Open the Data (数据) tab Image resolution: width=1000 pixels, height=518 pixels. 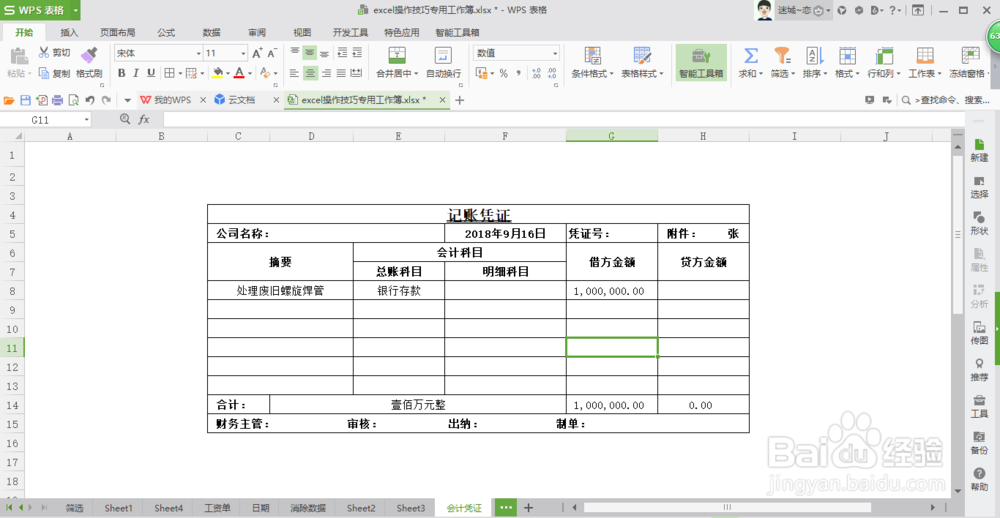pyautogui.click(x=212, y=33)
